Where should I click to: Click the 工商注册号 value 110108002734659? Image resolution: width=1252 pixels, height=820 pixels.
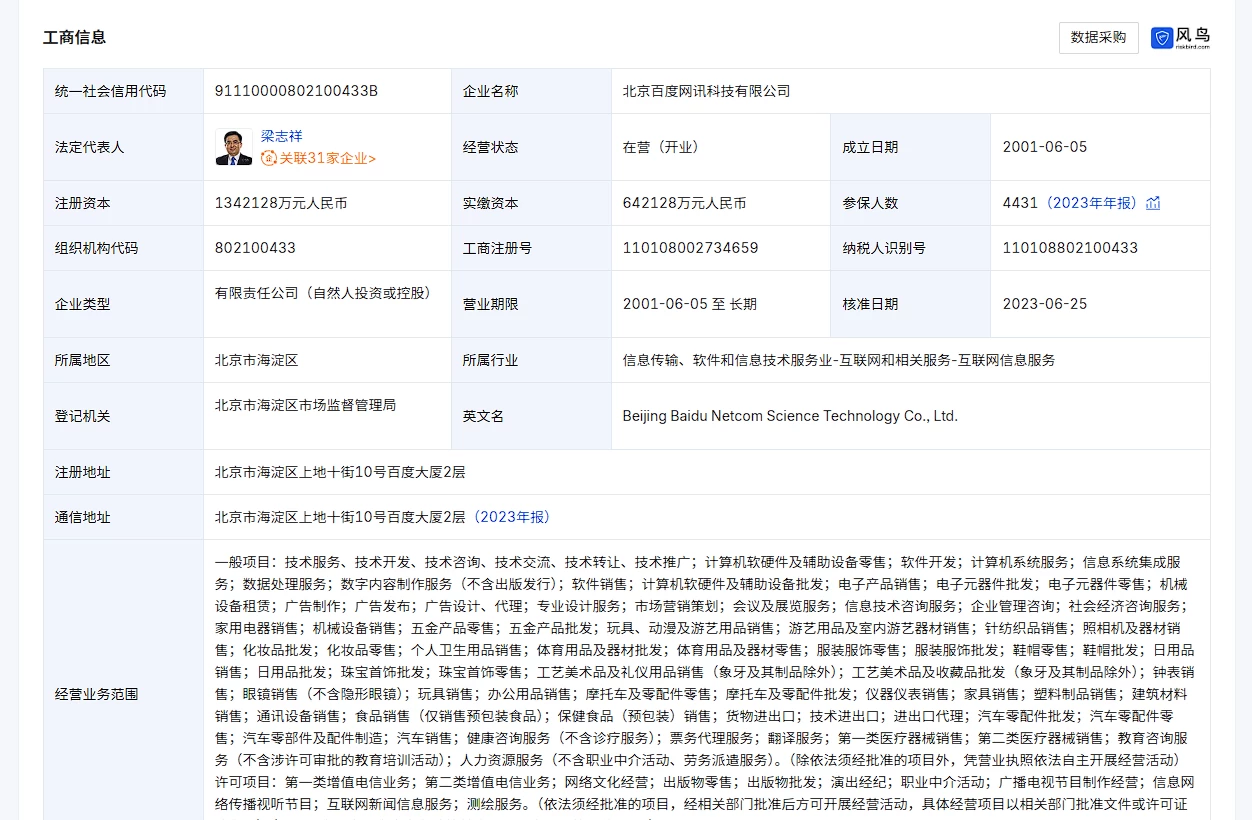690,248
